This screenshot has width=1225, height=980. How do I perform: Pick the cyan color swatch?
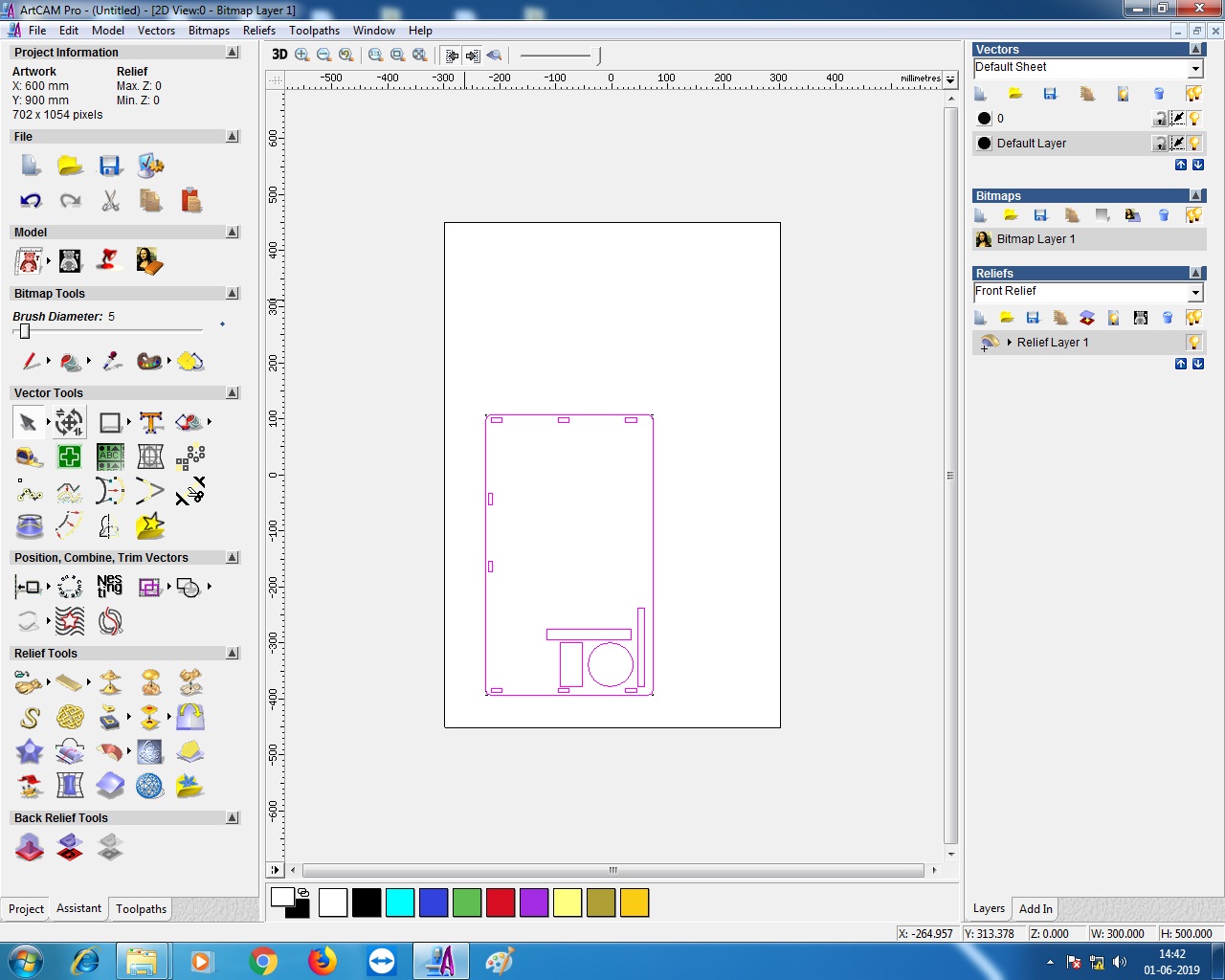(x=400, y=902)
